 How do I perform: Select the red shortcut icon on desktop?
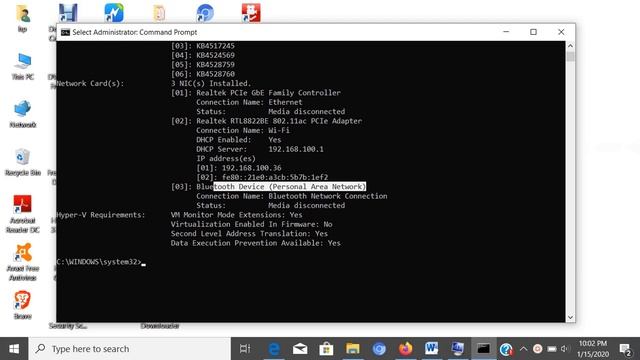pos(251,13)
